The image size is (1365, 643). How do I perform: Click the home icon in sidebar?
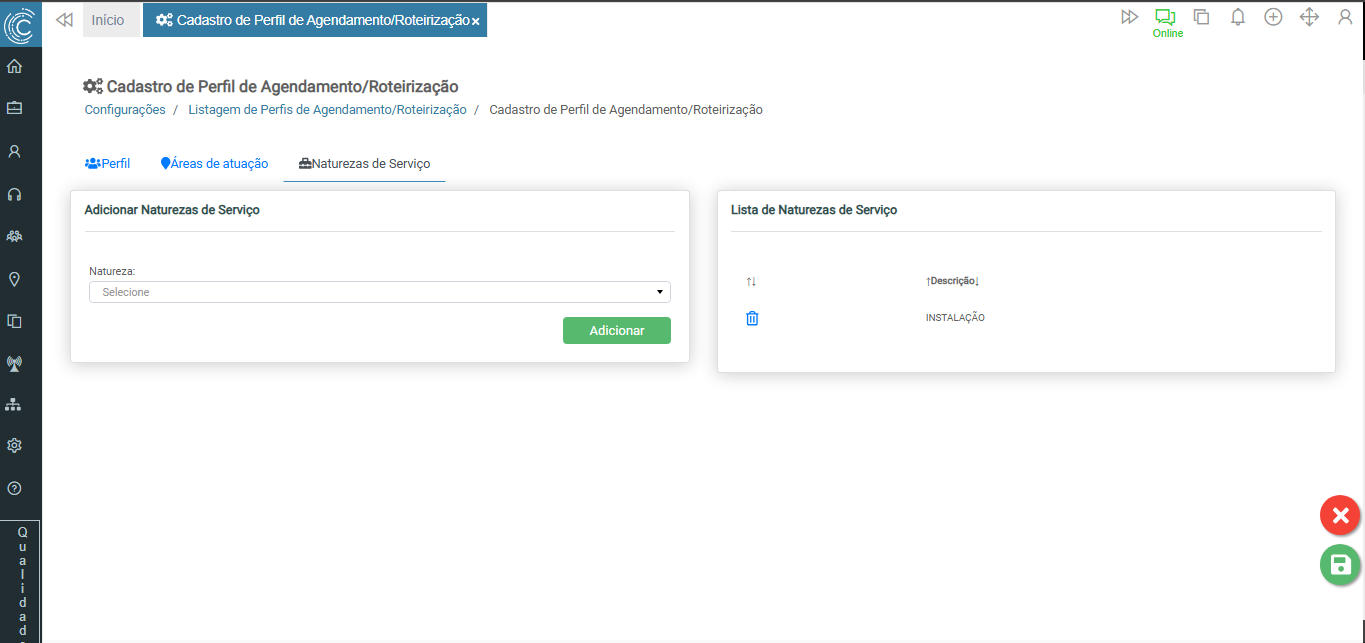tap(14, 67)
